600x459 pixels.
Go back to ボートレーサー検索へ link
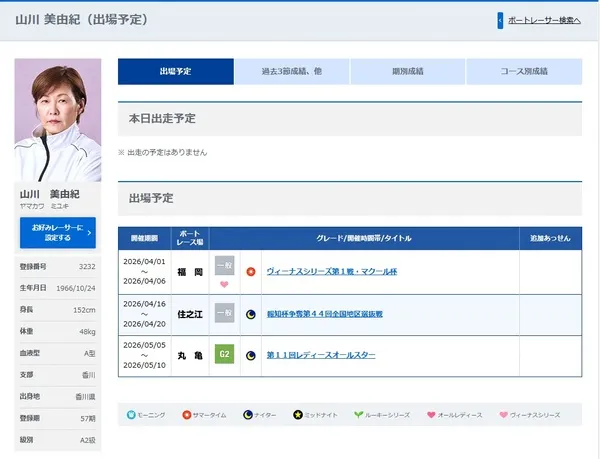544,20
